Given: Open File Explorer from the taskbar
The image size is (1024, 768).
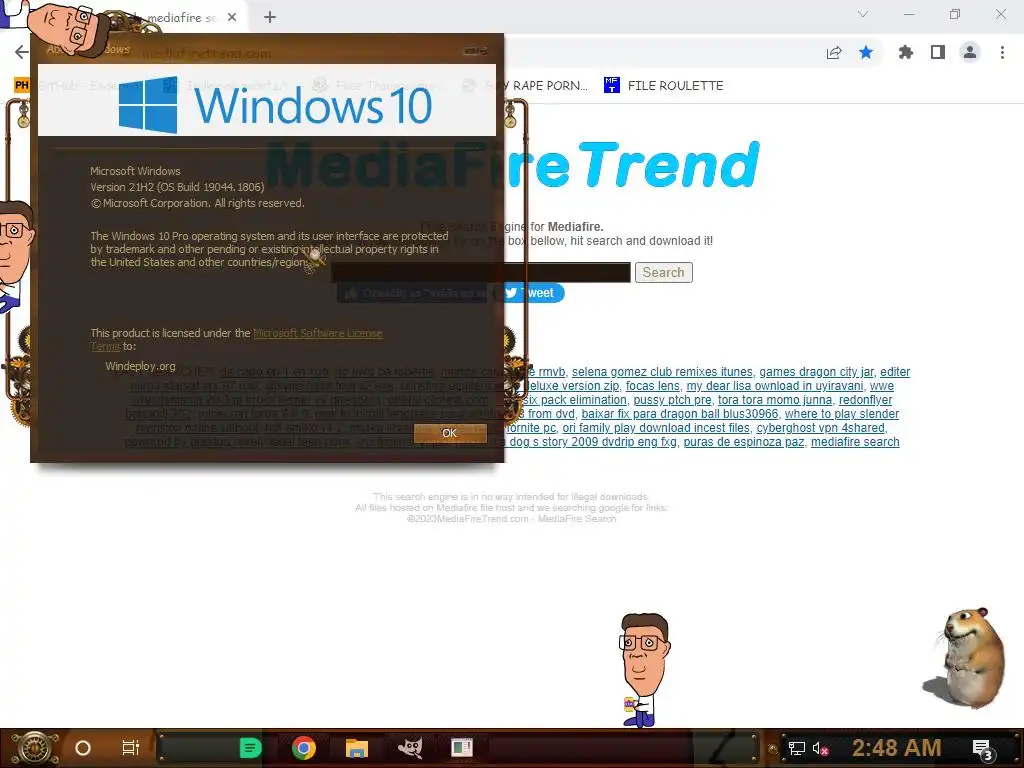Looking at the screenshot, I should click(357, 748).
